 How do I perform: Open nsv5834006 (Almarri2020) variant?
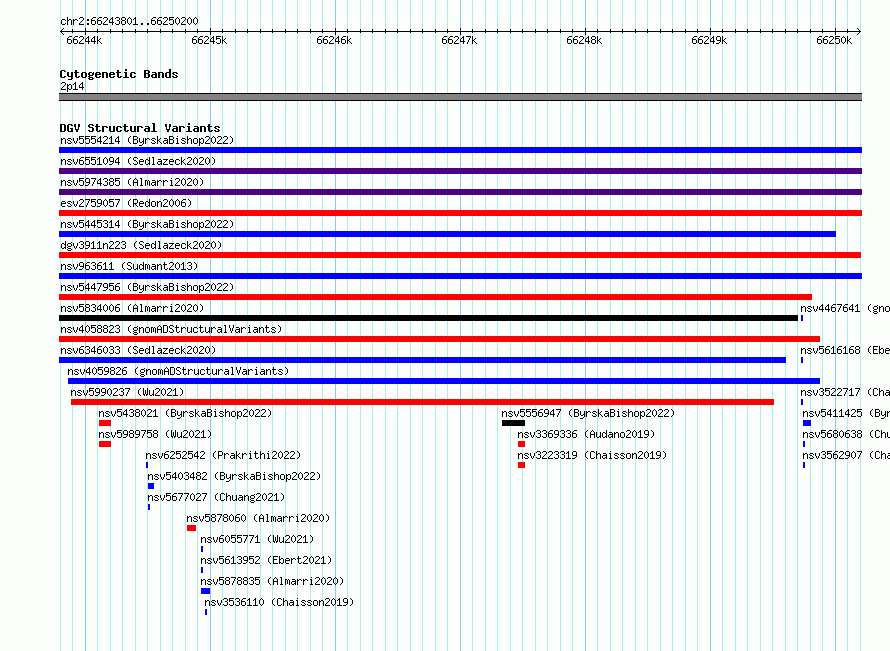tap(132, 308)
